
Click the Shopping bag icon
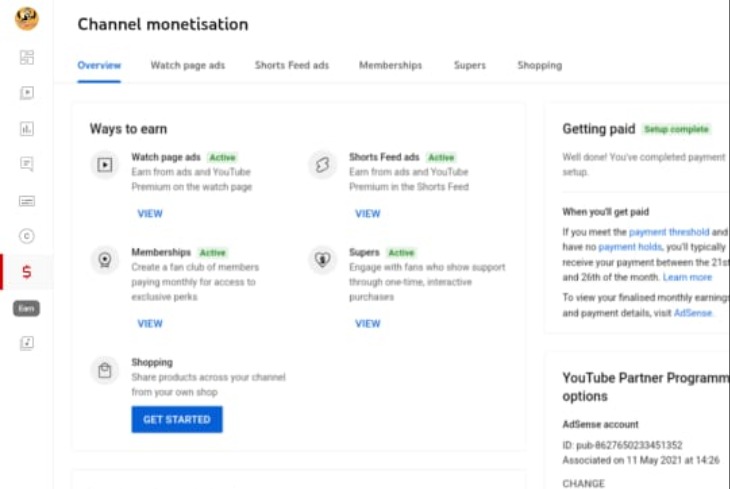point(105,370)
